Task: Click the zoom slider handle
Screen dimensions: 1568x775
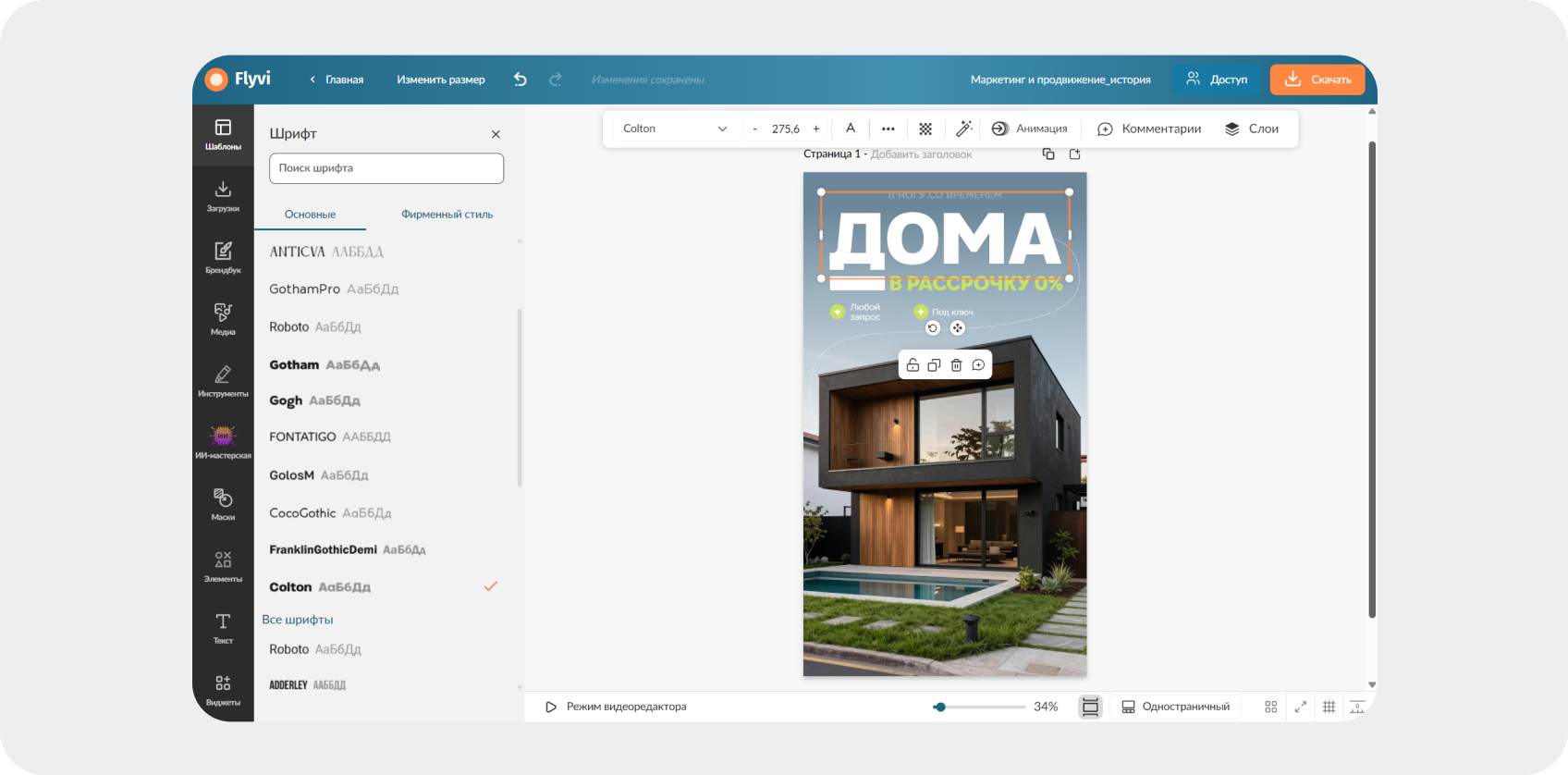Action: click(x=940, y=707)
